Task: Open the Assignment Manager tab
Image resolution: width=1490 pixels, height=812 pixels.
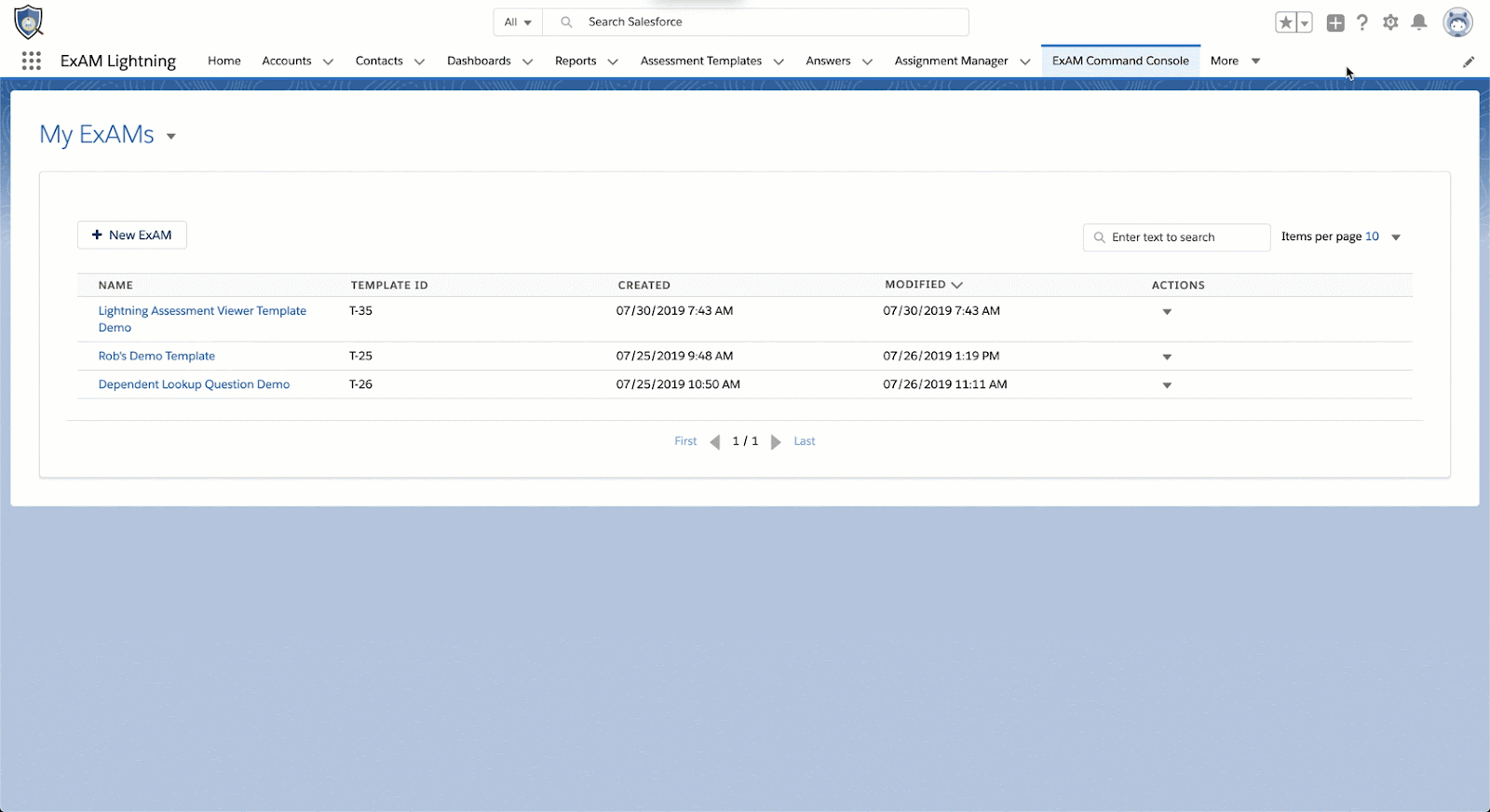Action: click(951, 61)
